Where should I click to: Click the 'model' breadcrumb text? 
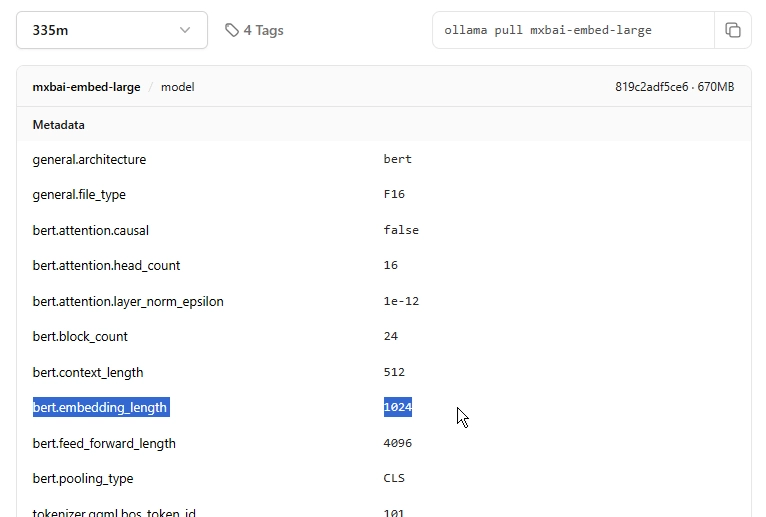pos(178,87)
